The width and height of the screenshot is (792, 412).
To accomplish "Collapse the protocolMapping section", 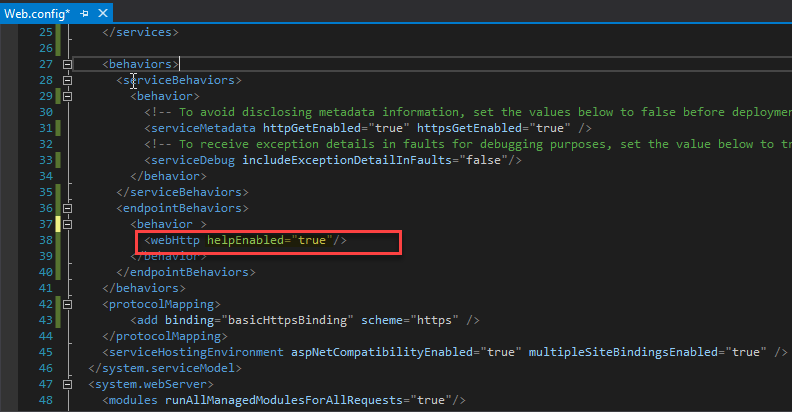I will click(x=67, y=304).
